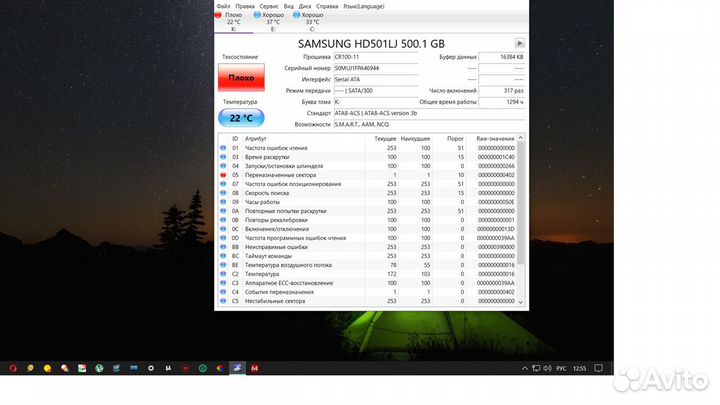
Task: Select row Скорость поиска
Action: [368, 193]
